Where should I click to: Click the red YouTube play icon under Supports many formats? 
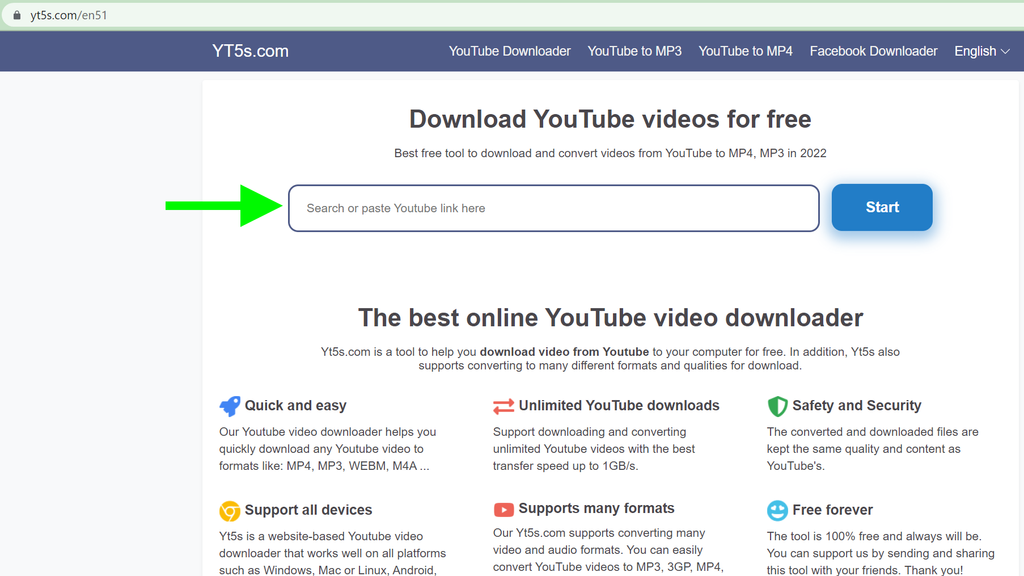[x=503, y=509]
